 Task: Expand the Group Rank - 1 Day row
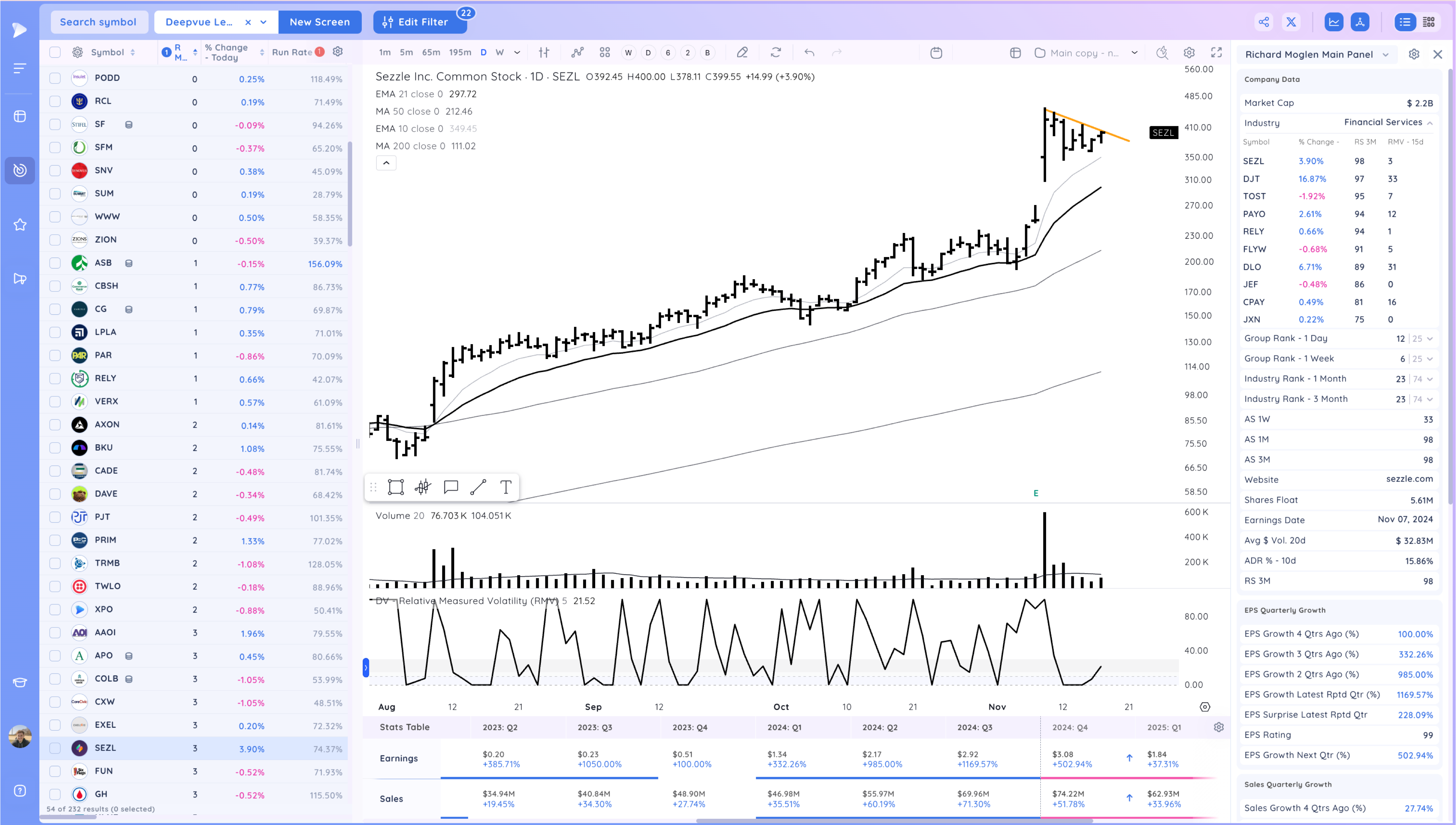click(x=1430, y=339)
